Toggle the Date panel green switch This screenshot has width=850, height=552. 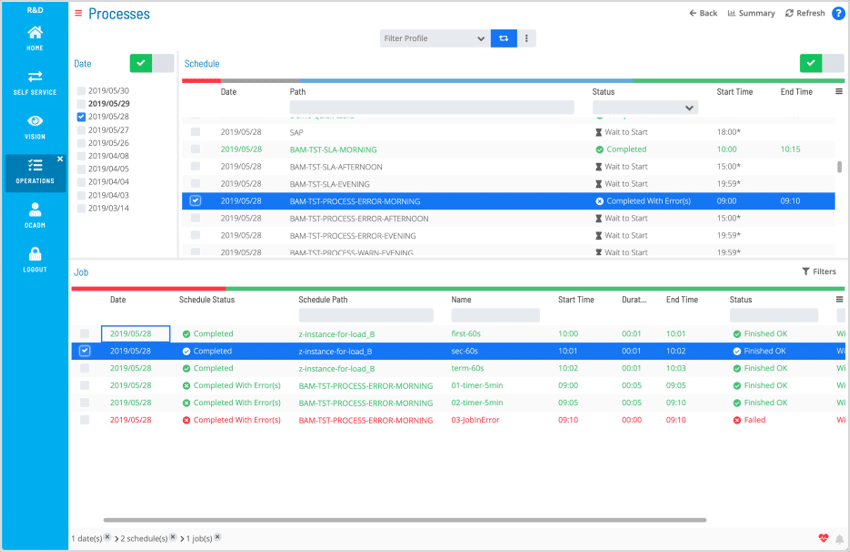[152, 63]
